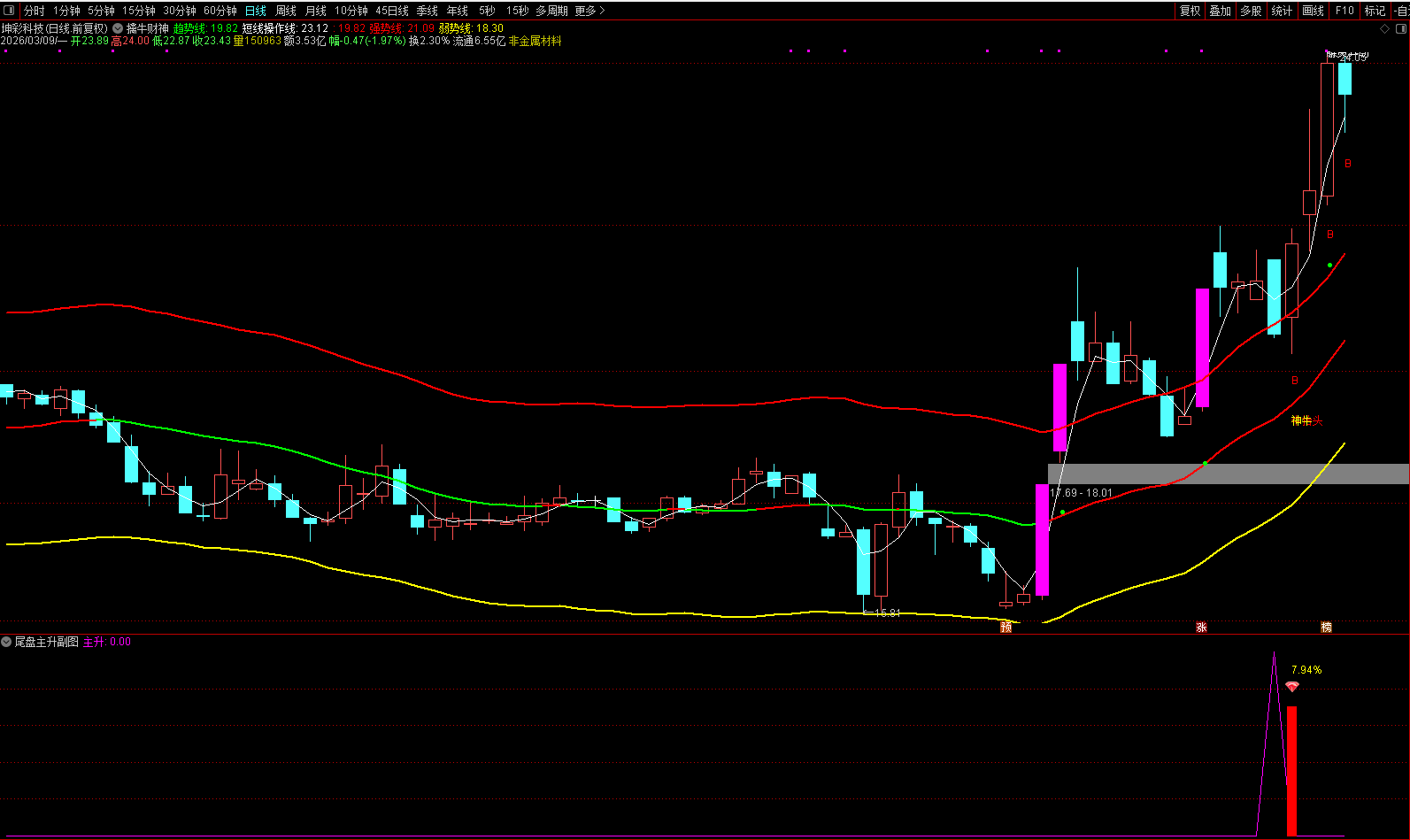Open the F10 company info
The height and width of the screenshot is (840, 1410).
coord(1345,11)
